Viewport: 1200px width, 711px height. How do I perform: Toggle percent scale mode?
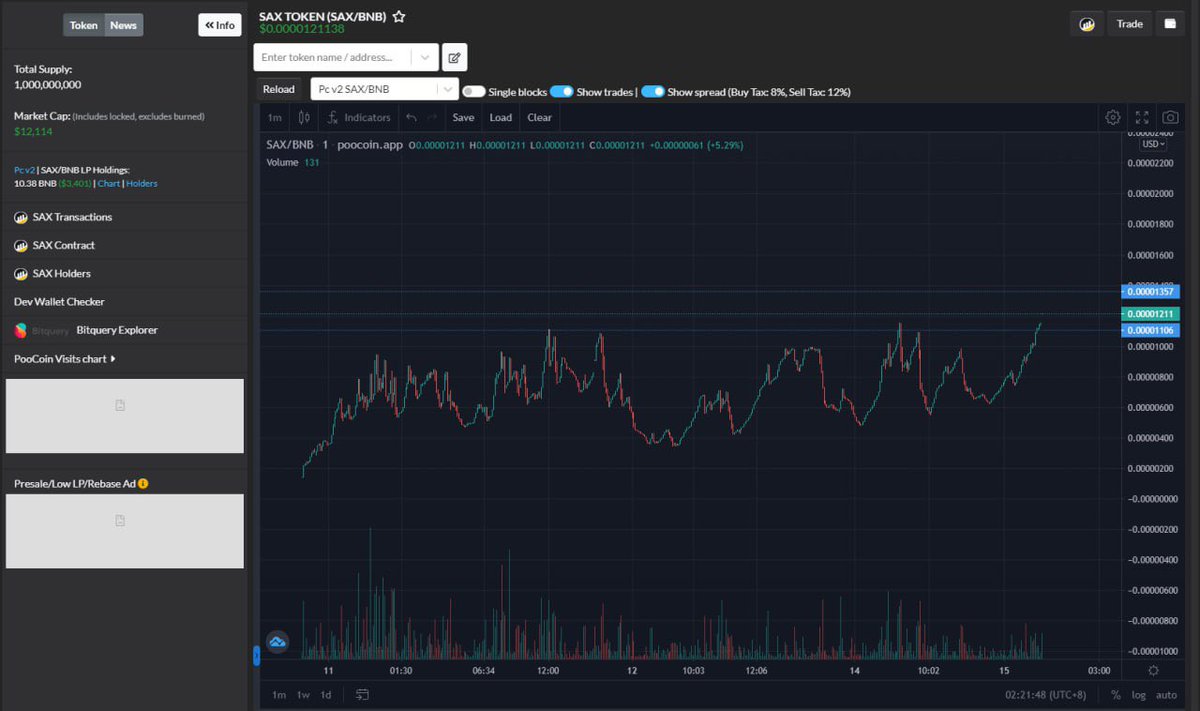point(1116,695)
